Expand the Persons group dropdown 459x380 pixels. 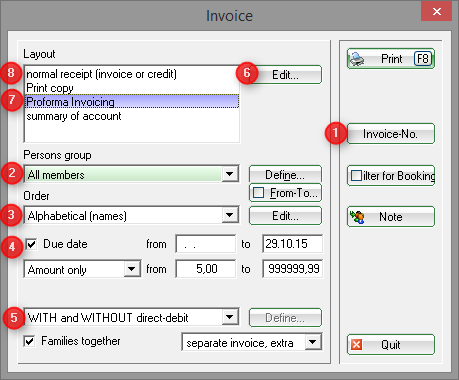pyautogui.click(x=230, y=174)
